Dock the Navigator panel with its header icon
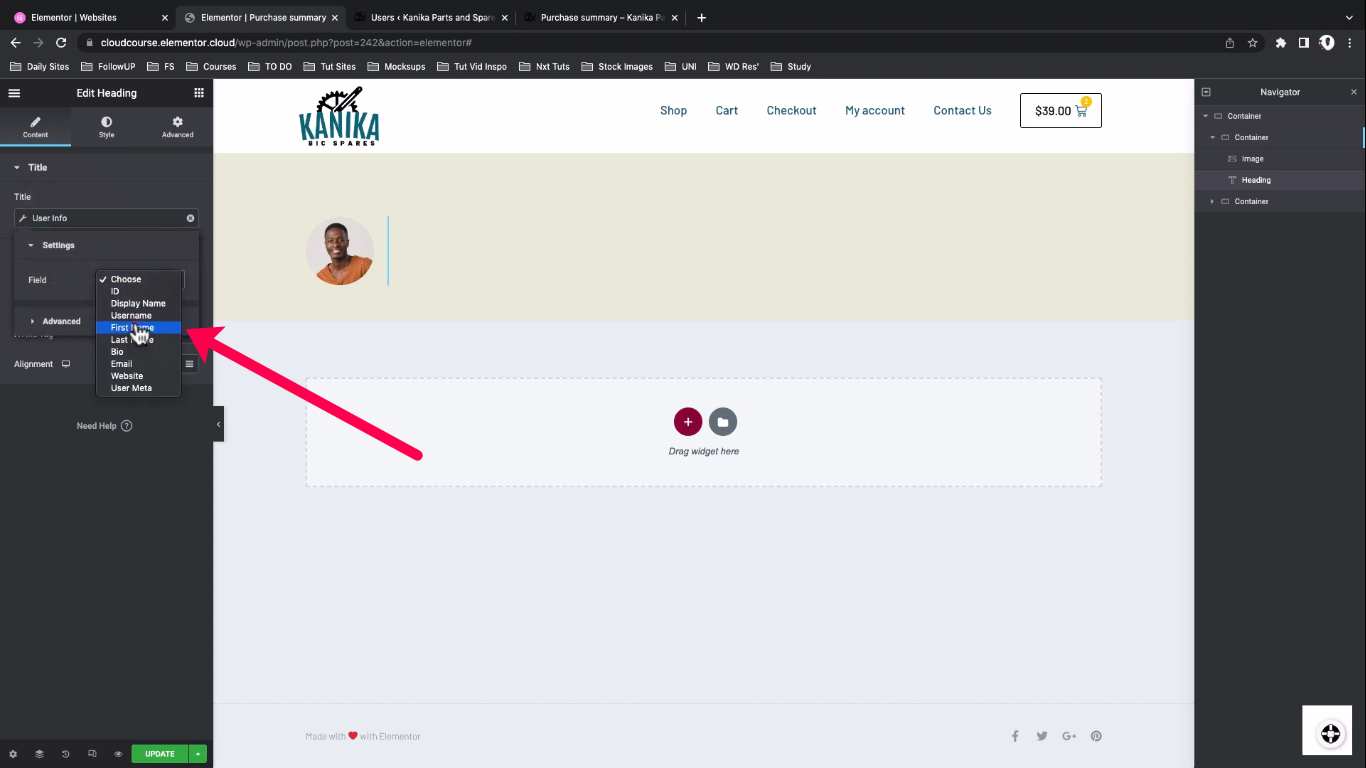The height and width of the screenshot is (768, 1366). pos(1206,92)
